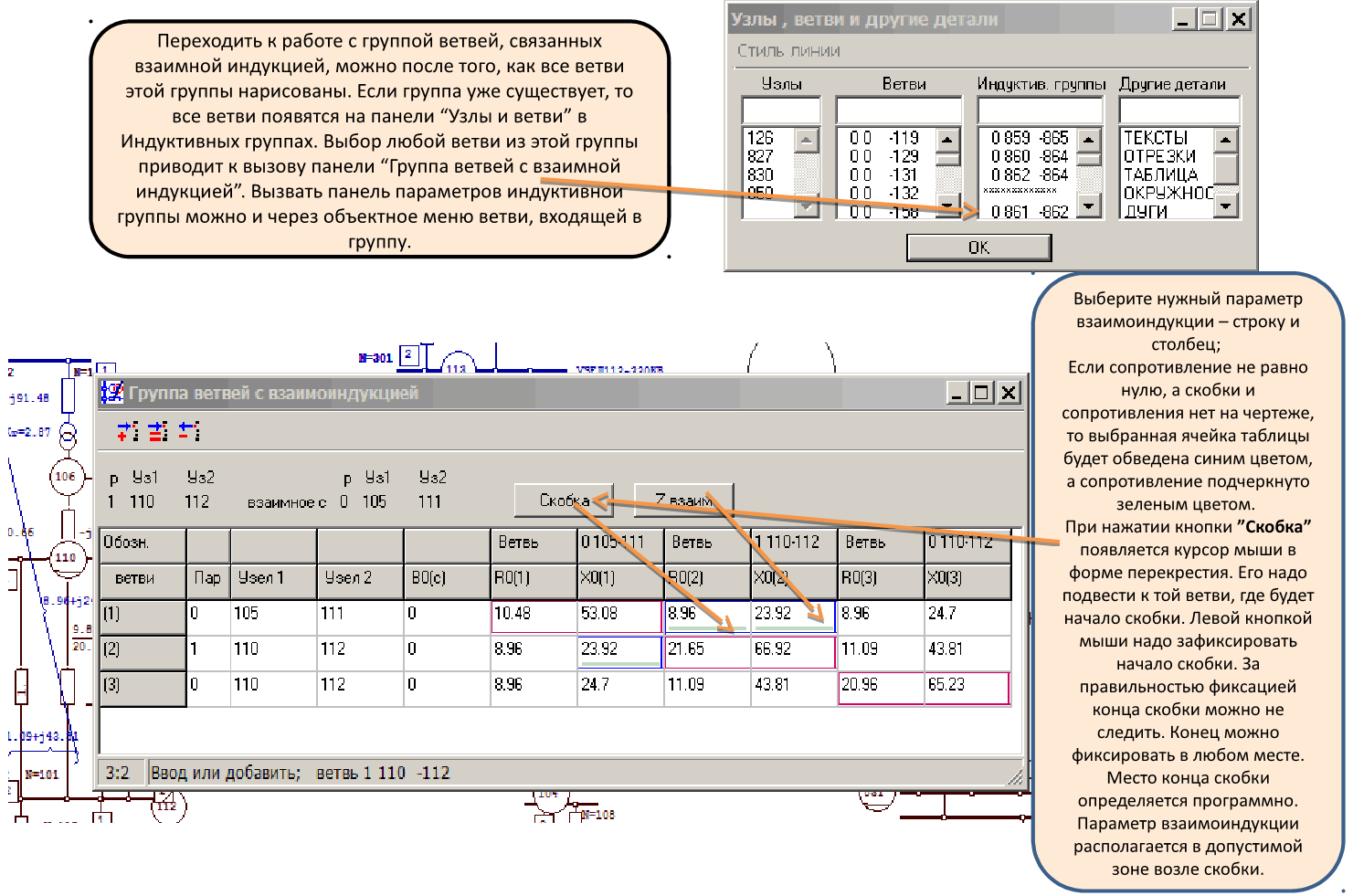Select inductive group 0 861 -862
Image resolution: width=1353 pixels, height=896 pixels.
[x=1029, y=212]
